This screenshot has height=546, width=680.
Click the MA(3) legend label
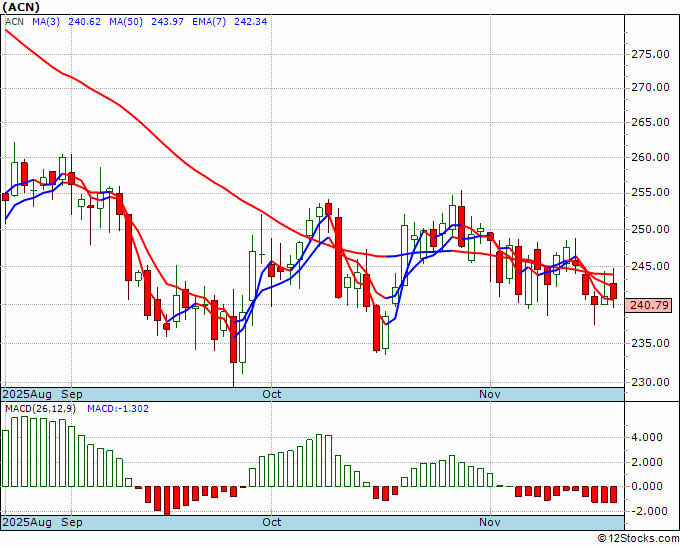tap(46, 22)
